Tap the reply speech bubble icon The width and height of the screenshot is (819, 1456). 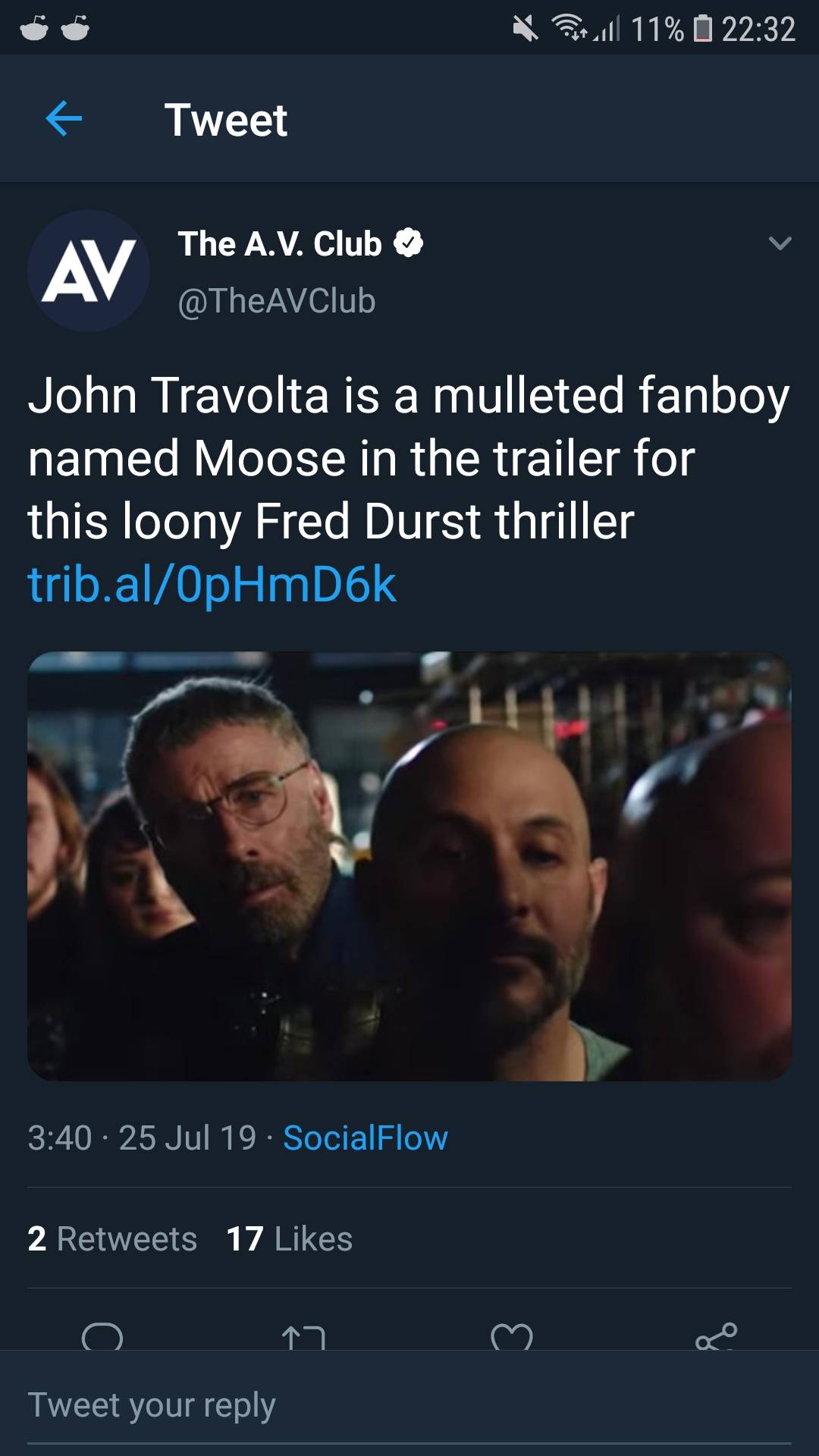click(x=102, y=1336)
